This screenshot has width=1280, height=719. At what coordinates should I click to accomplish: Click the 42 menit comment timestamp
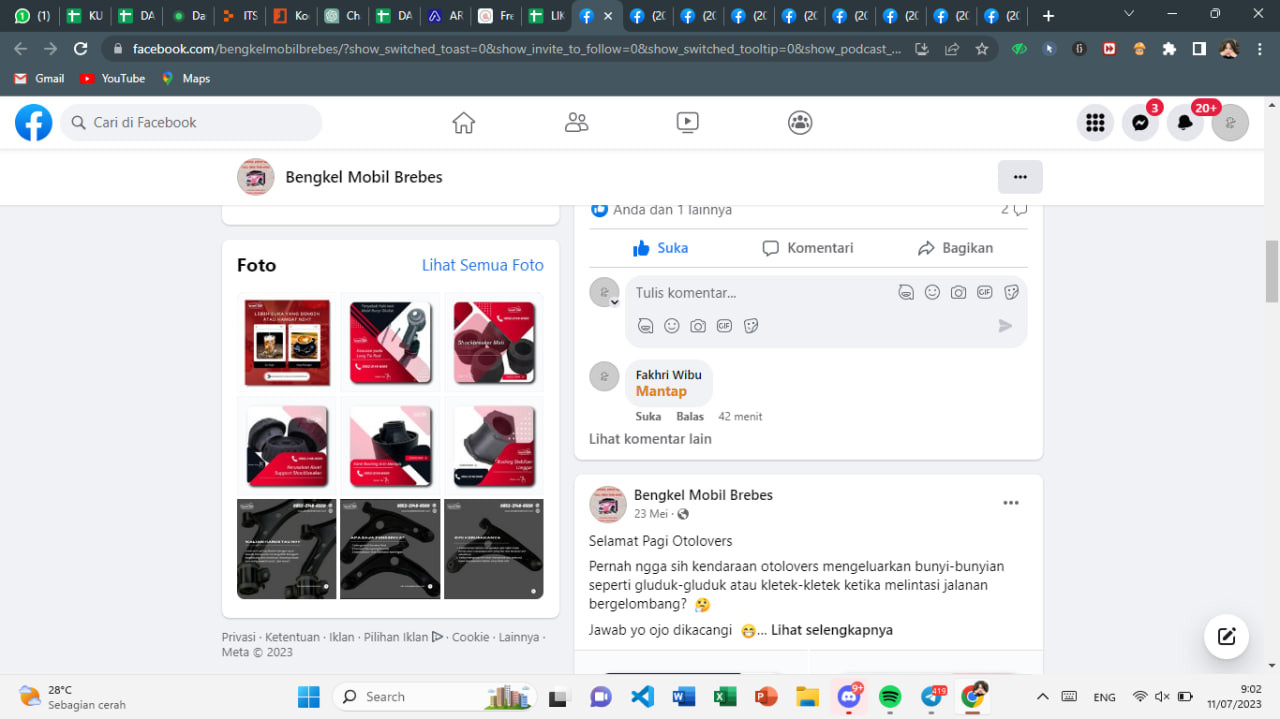740,416
